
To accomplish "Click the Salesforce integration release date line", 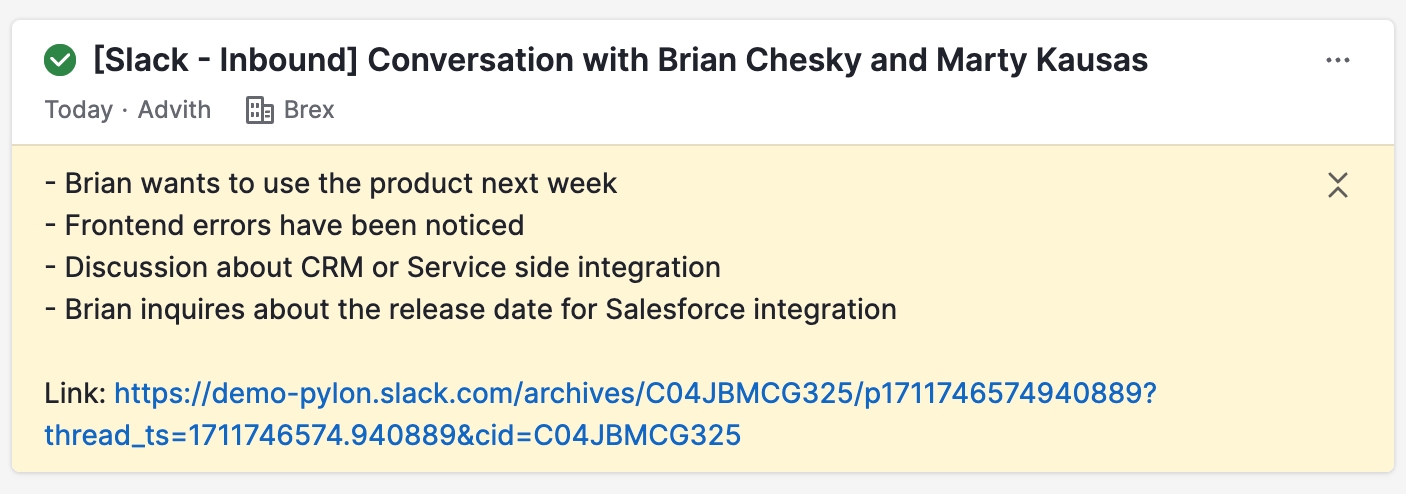I will [x=470, y=310].
